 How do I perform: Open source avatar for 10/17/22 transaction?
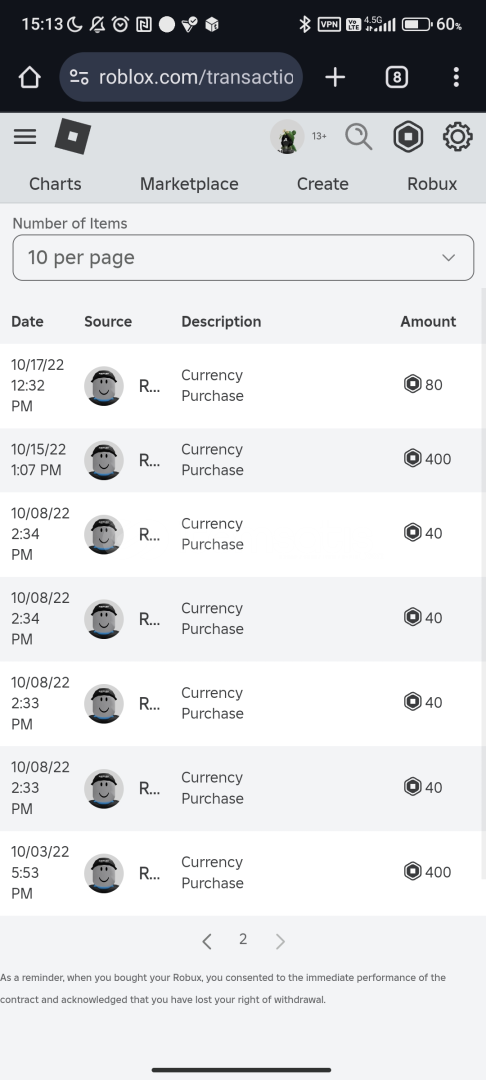pyautogui.click(x=104, y=386)
